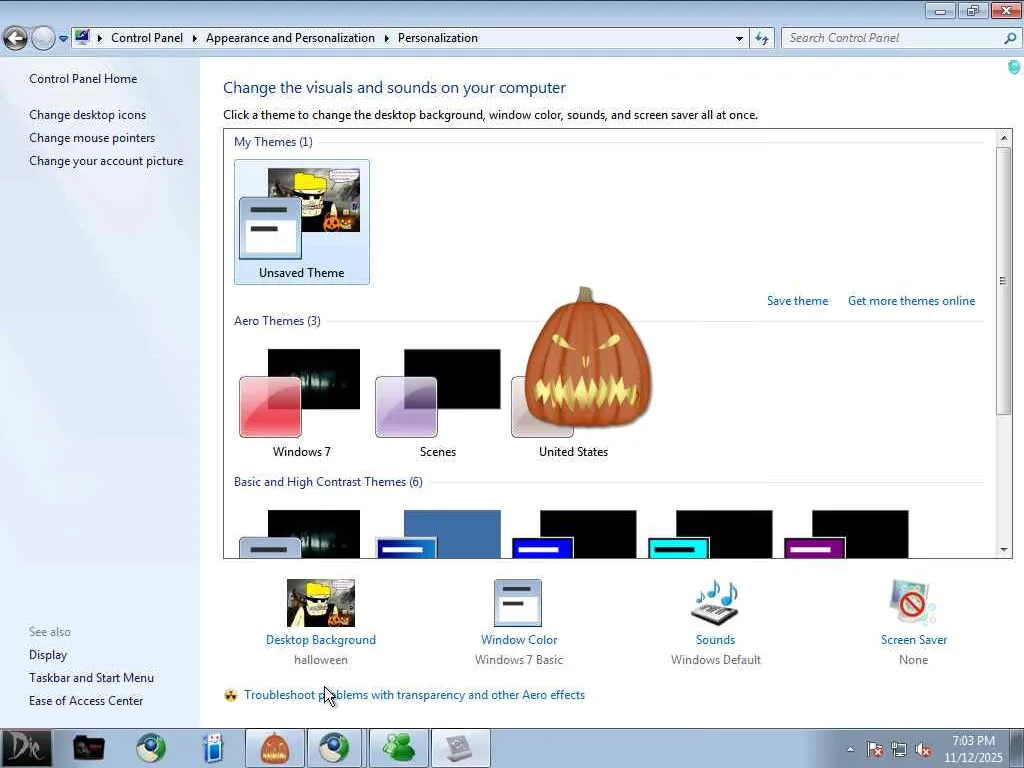Select Appearance and Personalization breadcrumb
The image size is (1024, 768).
point(290,38)
